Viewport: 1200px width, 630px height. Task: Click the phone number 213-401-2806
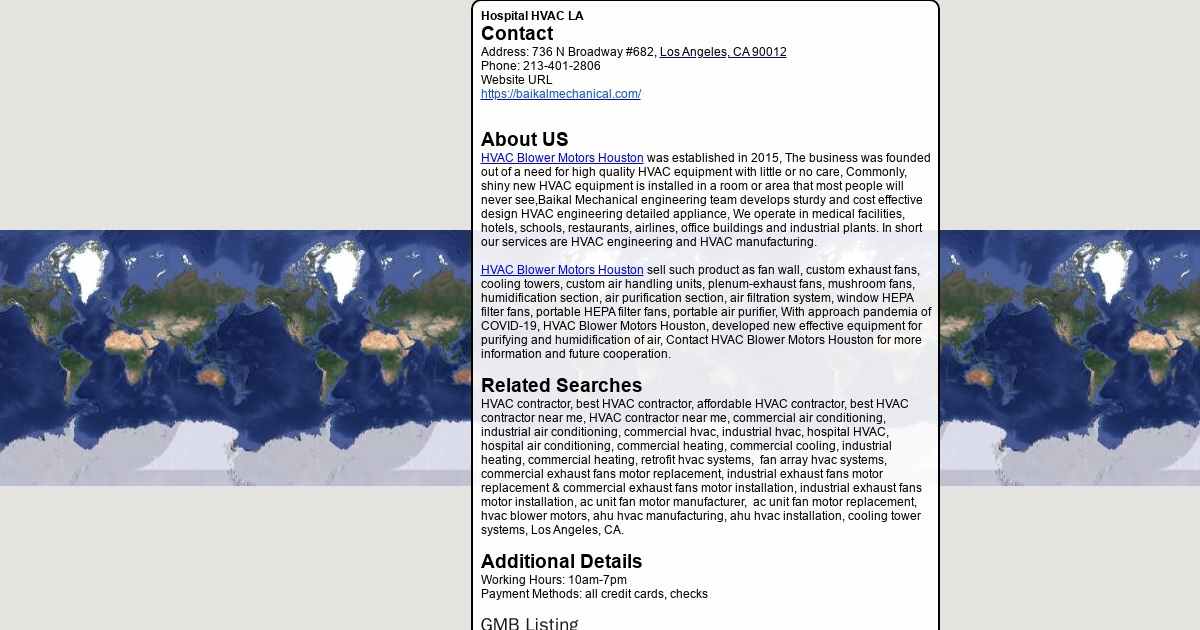click(x=561, y=66)
